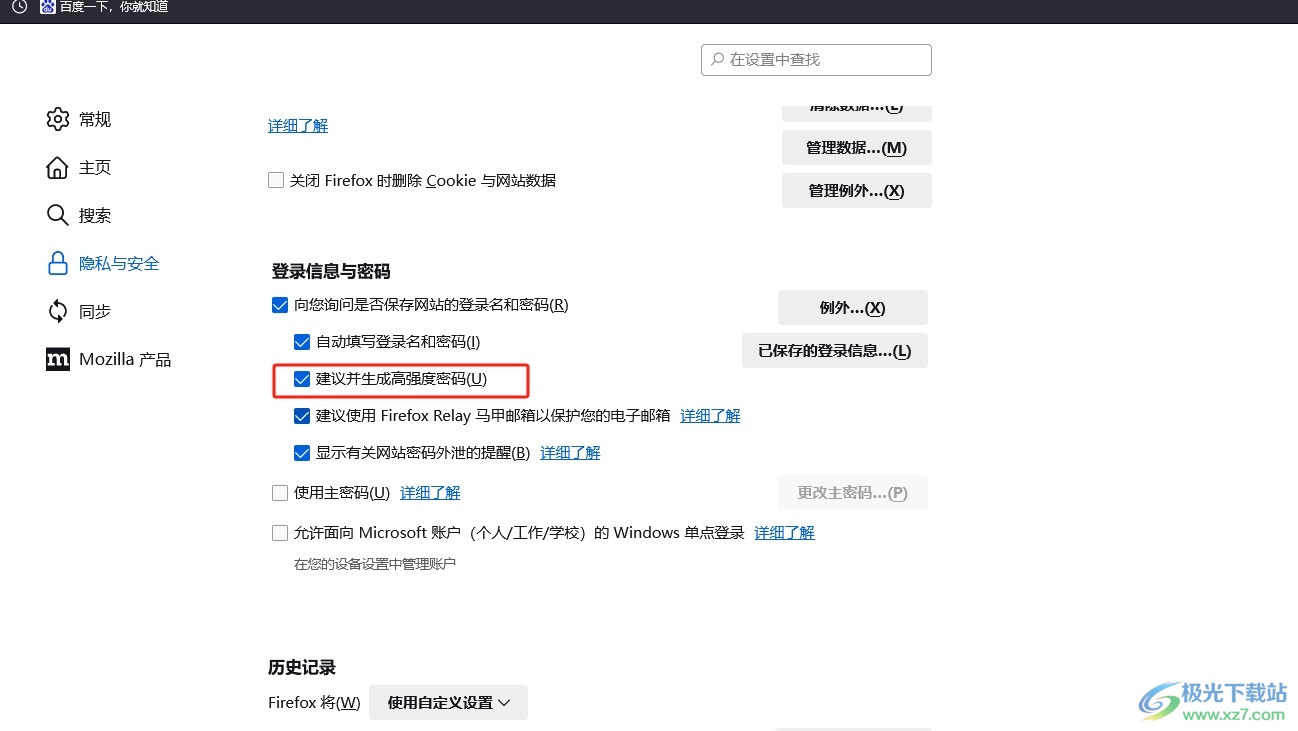Click 管理数据...(M) button
Viewport: 1298px width, 731px height.
(857, 147)
